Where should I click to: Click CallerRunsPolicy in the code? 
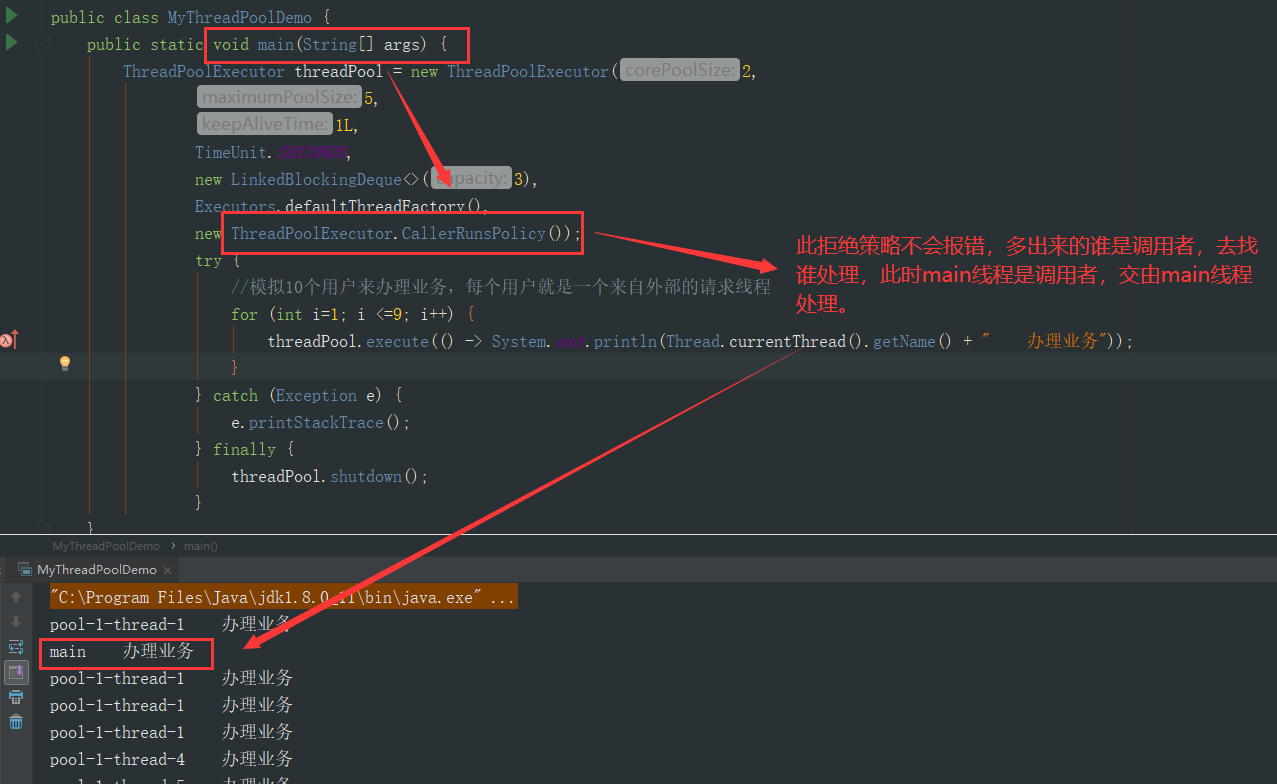[x=473, y=233]
